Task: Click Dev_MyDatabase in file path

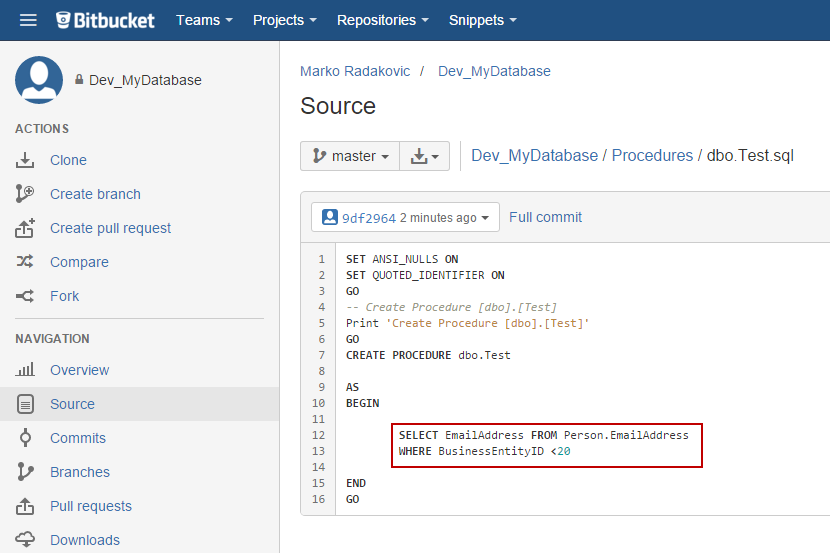Action: (x=535, y=156)
